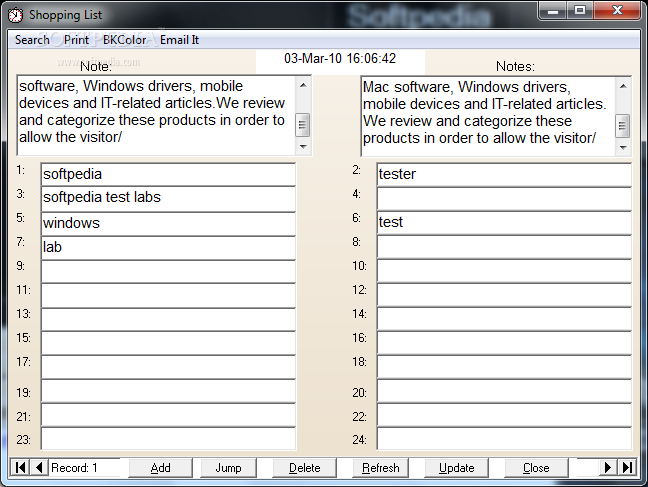Viewport: 648px width, 487px height.
Task: Click scrollbar thumb in left Note box
Action: click(x=303, y=125)
